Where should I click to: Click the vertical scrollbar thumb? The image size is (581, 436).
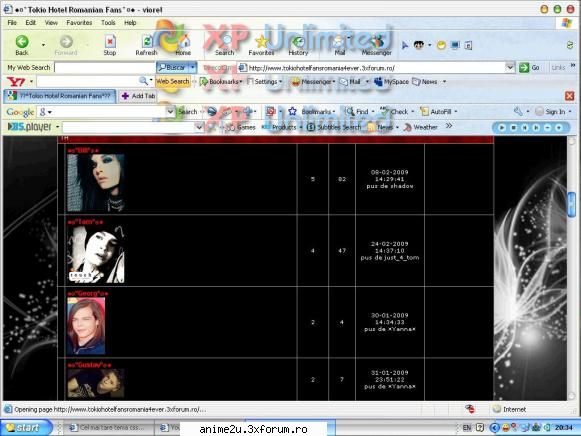572,204
